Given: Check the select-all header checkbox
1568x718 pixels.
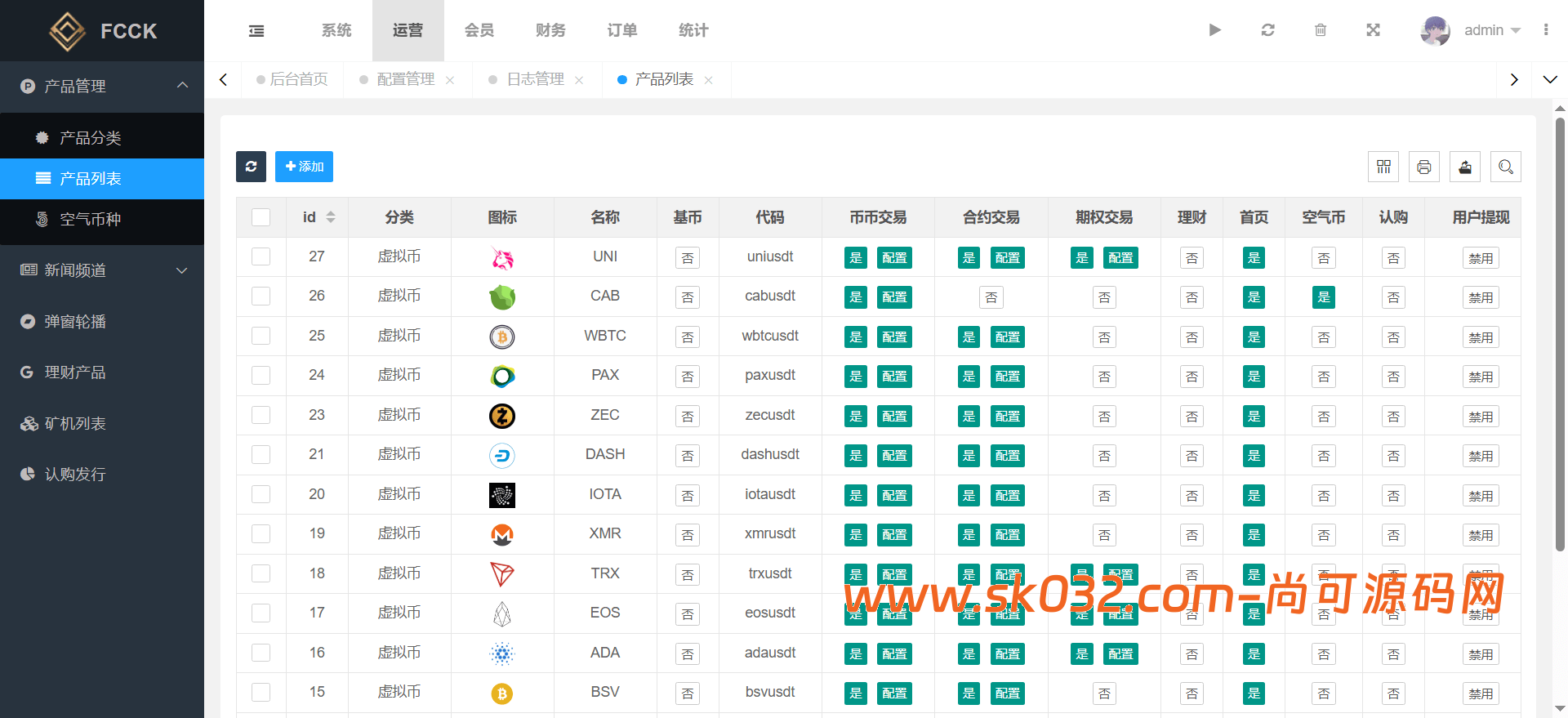Looking at the screenshot, I should (261, 217).
